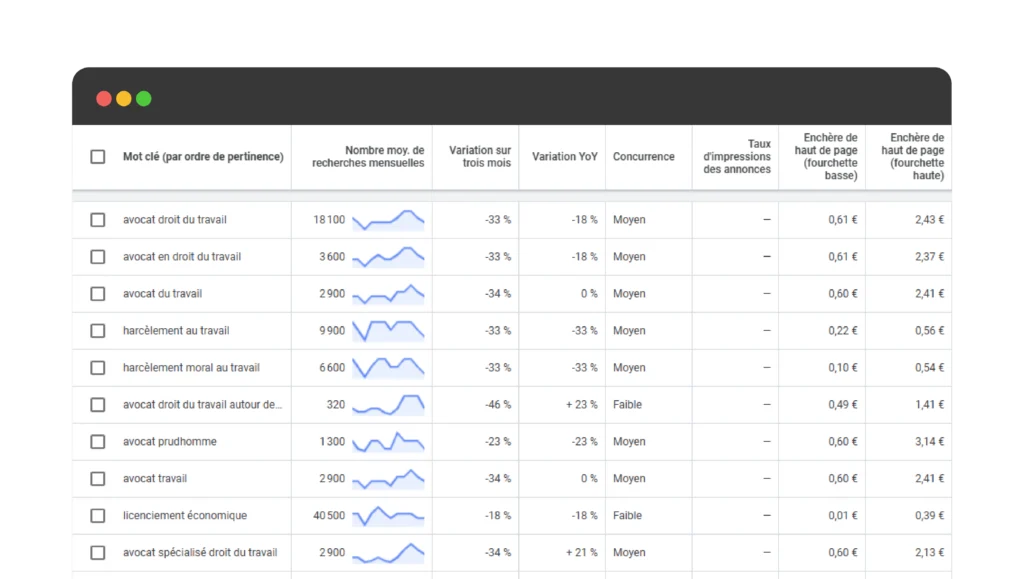Sort by 'Nombre moy. de recherches mensuelles' column

[368, 157]
